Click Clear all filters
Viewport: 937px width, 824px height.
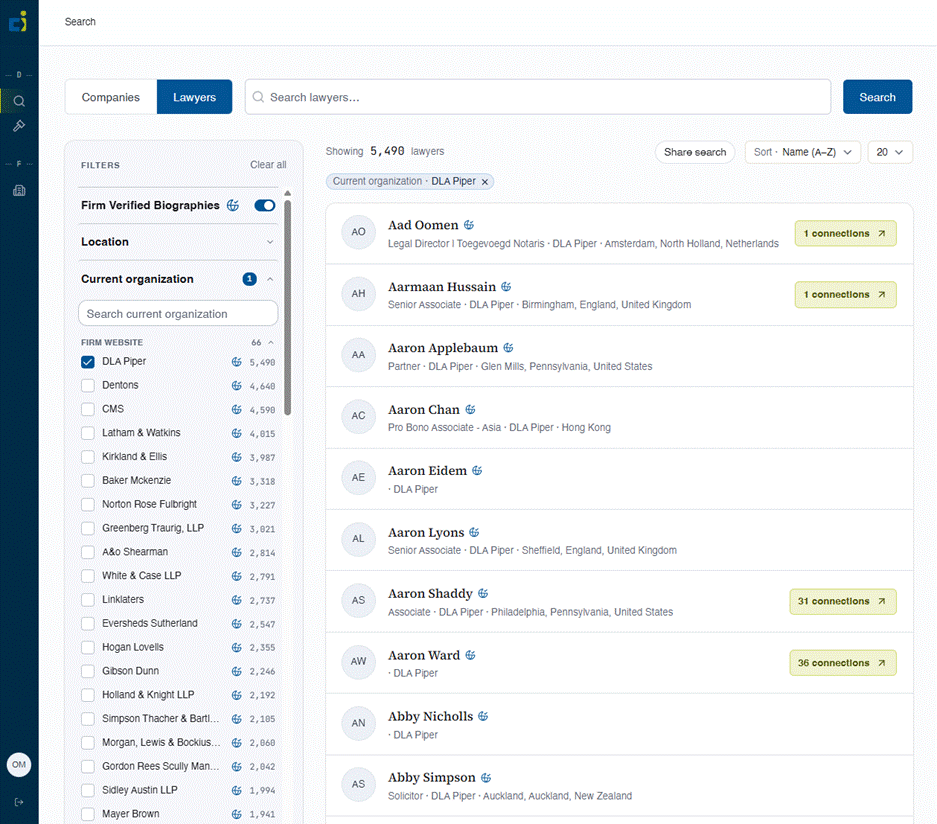point(268,165)
